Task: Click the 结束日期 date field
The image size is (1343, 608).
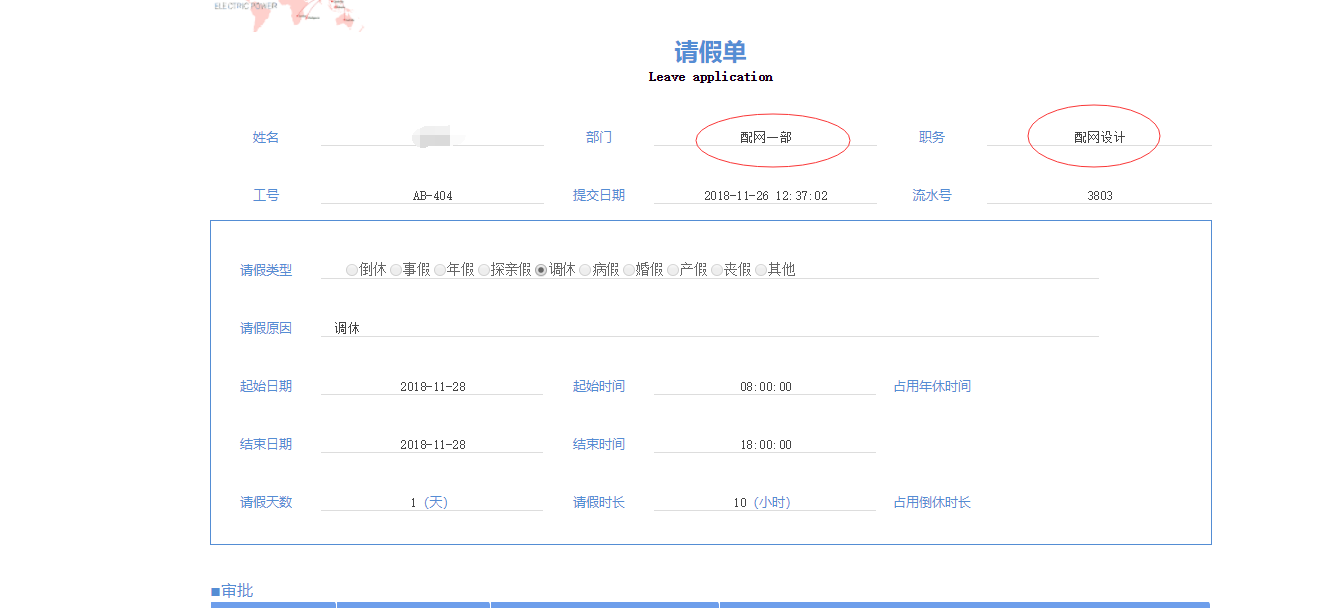Action: (x=432, y=445)
